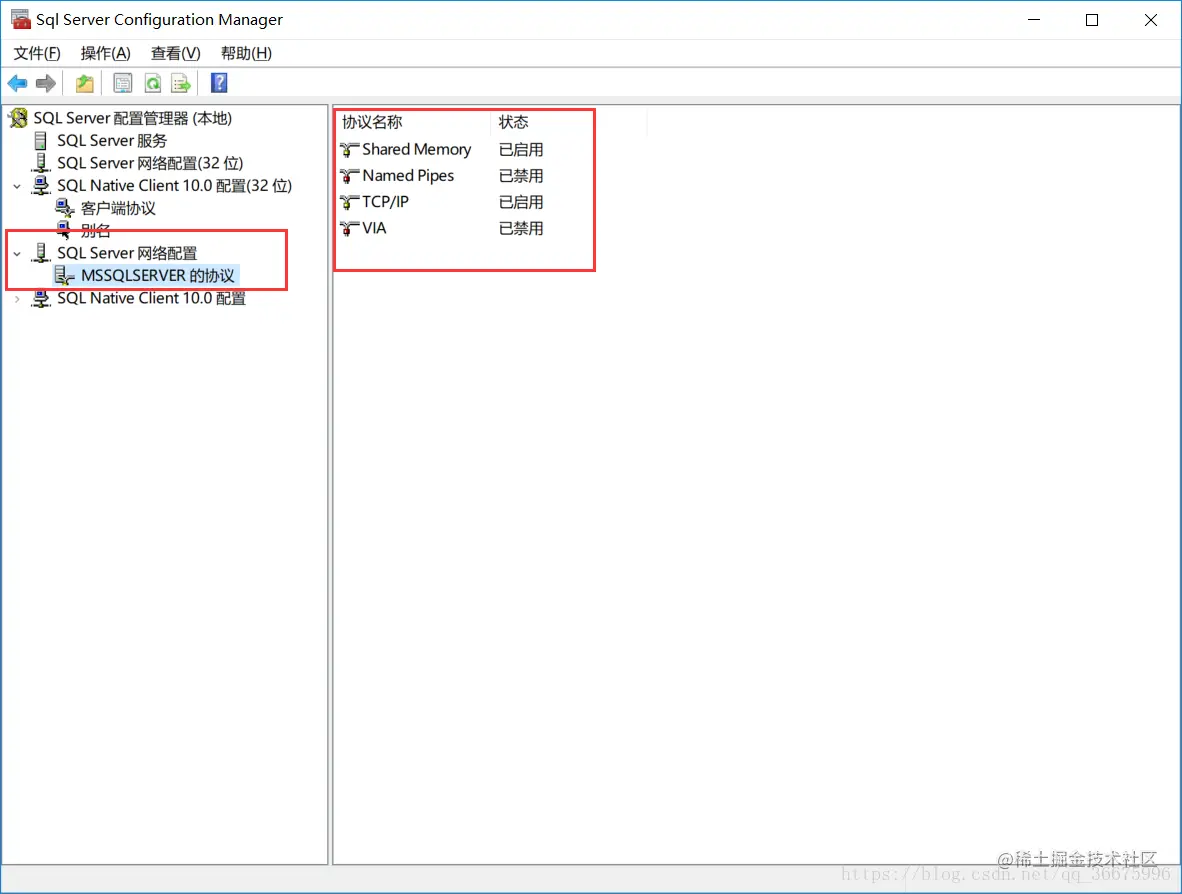Image resolution: width=1182 pixels, height=894 pixels.
Task: Select SQL Server 服务 in the tree
Action: click(x=112, y=141)
